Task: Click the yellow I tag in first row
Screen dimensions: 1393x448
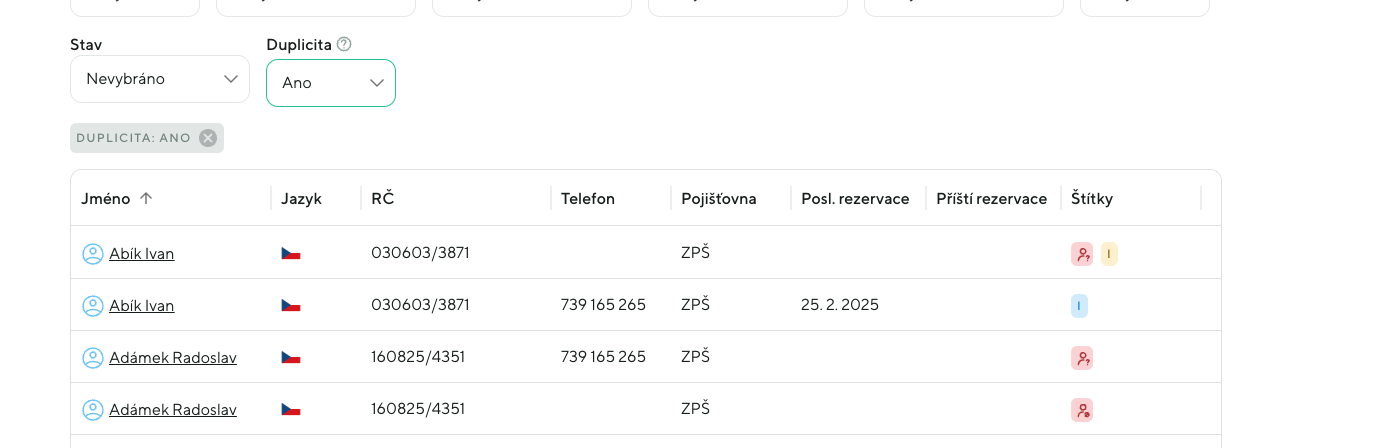Action: click(x=1109, y=254)
